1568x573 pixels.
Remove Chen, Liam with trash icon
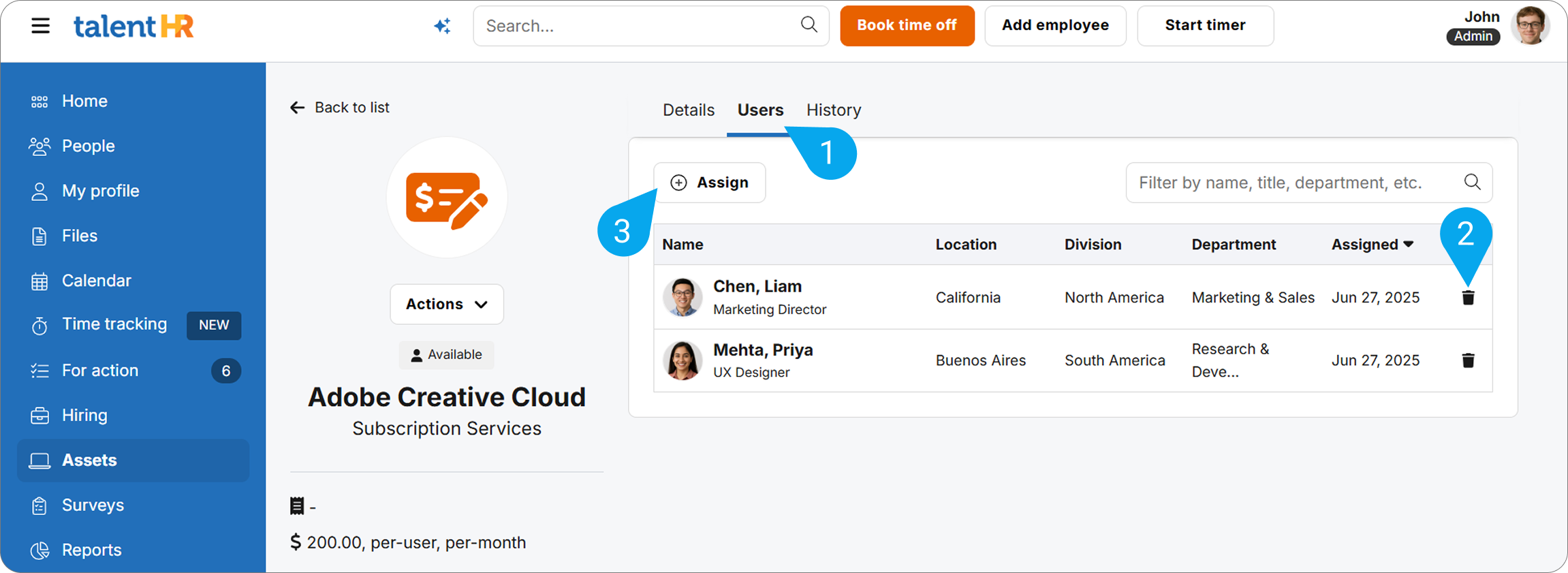click(1468, 298)
